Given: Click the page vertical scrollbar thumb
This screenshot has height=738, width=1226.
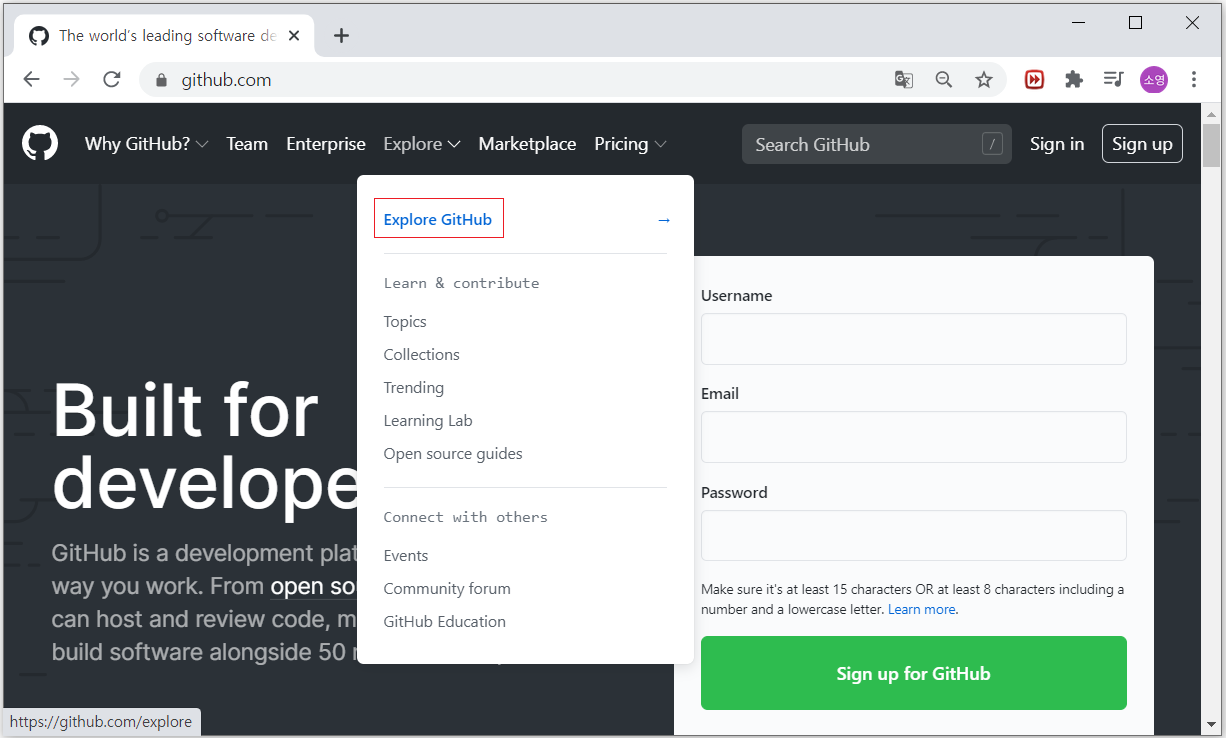Looking at the screenshot, I should (x=1211, y=146).
